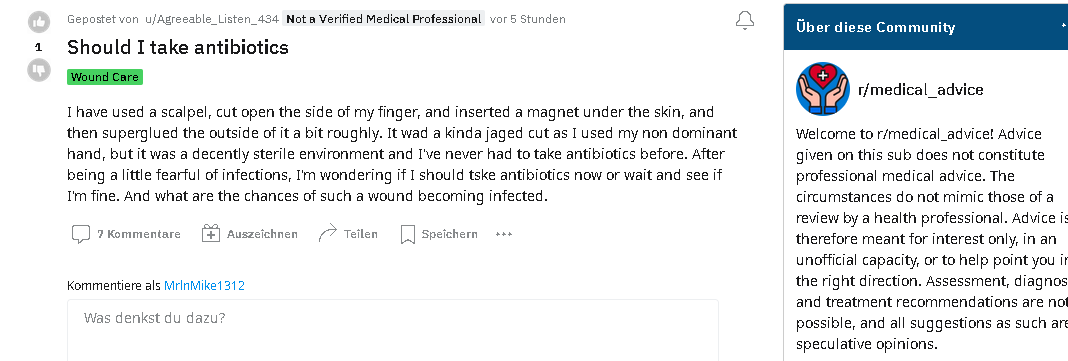Open the r/medical_advice community icon
1068x361 pixels.
(823, 89)
